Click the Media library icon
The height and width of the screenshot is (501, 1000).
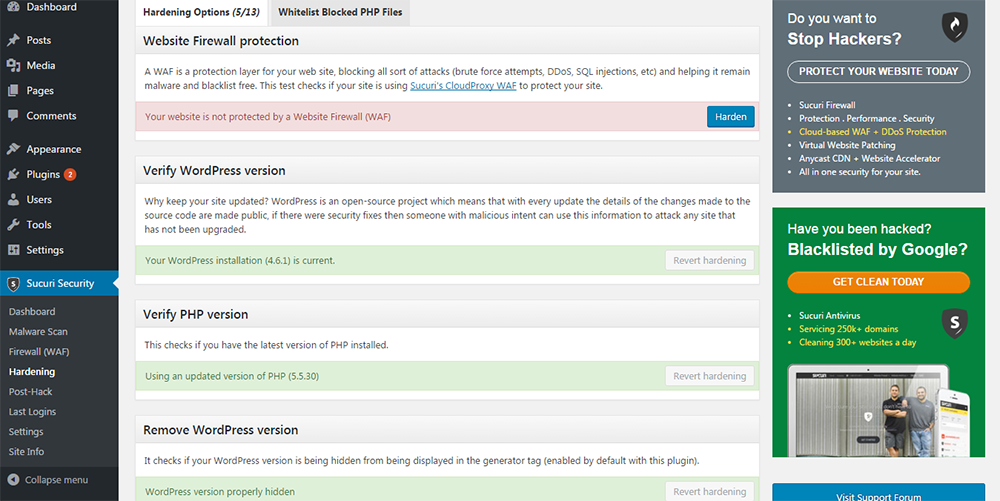tap(13, 65)
